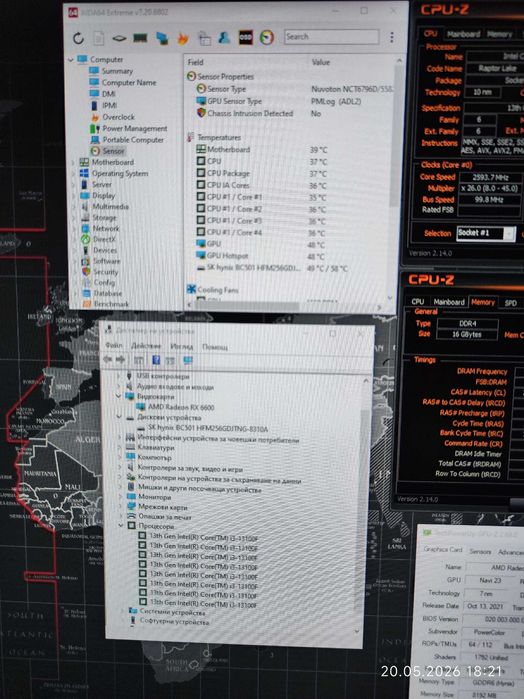Open the Действие menu in Device Manager

click(146, 346)
